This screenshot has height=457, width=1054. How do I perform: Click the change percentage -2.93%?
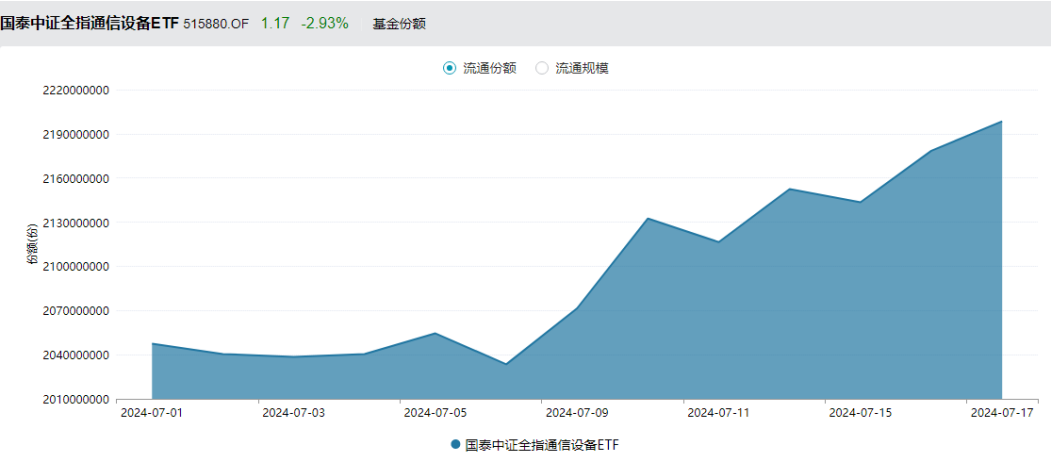pos(325,24)
